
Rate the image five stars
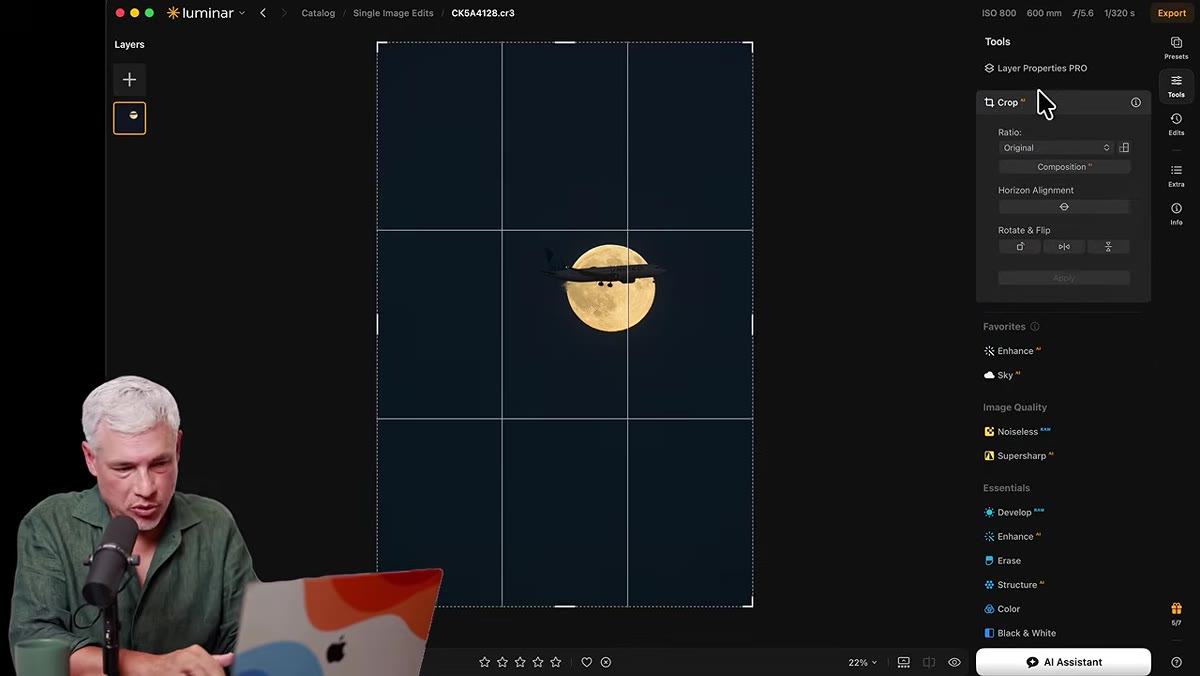coord(556,662)
